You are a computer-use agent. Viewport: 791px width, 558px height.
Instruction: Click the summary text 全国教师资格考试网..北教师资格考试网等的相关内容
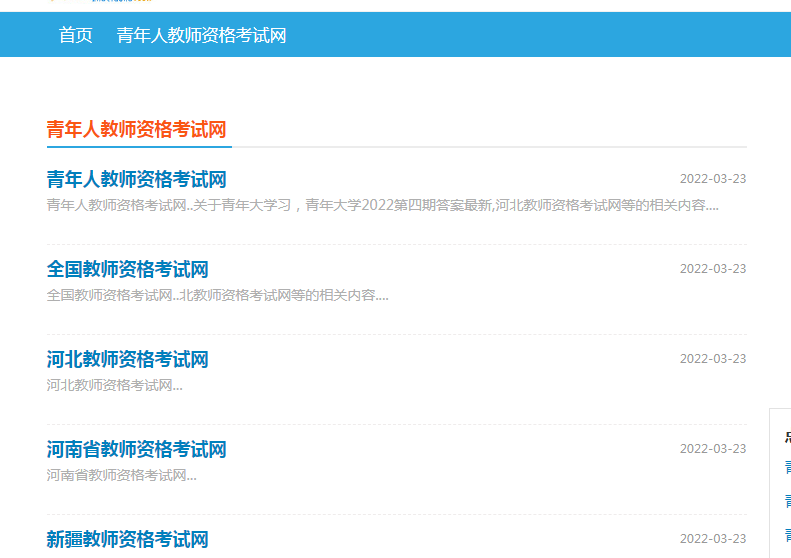[217, 295]
